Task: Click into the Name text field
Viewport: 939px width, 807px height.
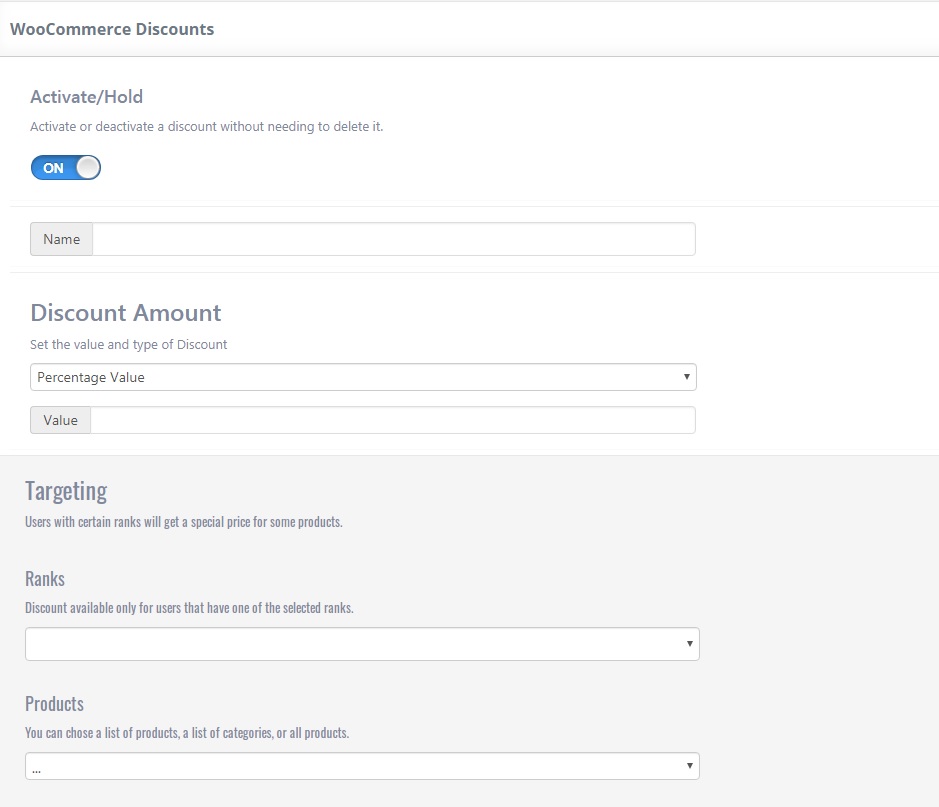Action: (x=393, y=240)
